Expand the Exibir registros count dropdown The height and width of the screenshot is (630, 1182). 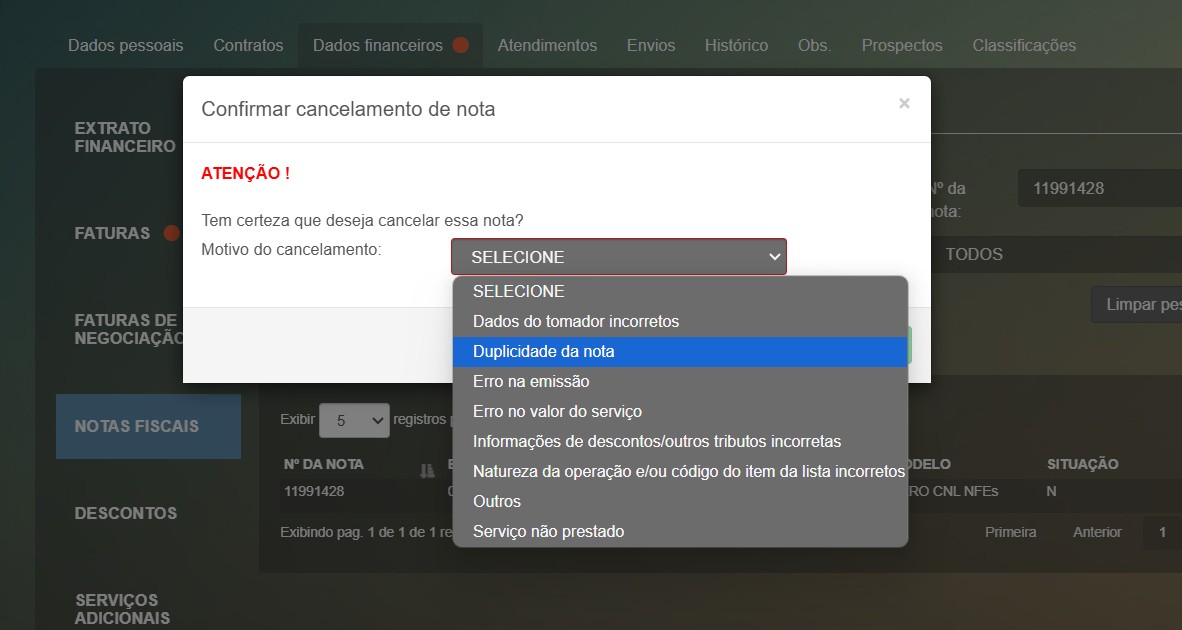pyautogui.click(x=353, y=421)
